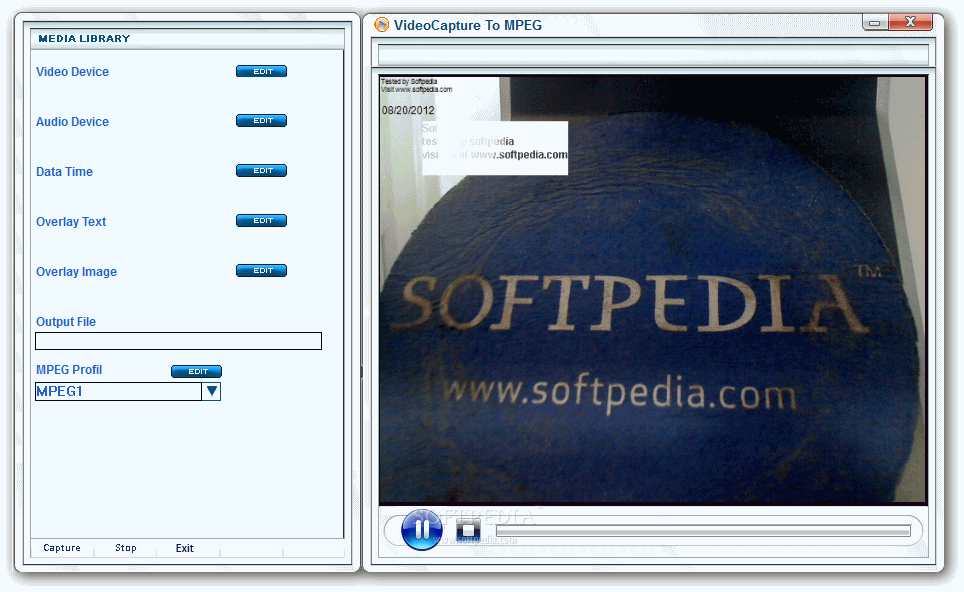Click the Data Time label
964x592 pixels.
[x=65, y=172]
